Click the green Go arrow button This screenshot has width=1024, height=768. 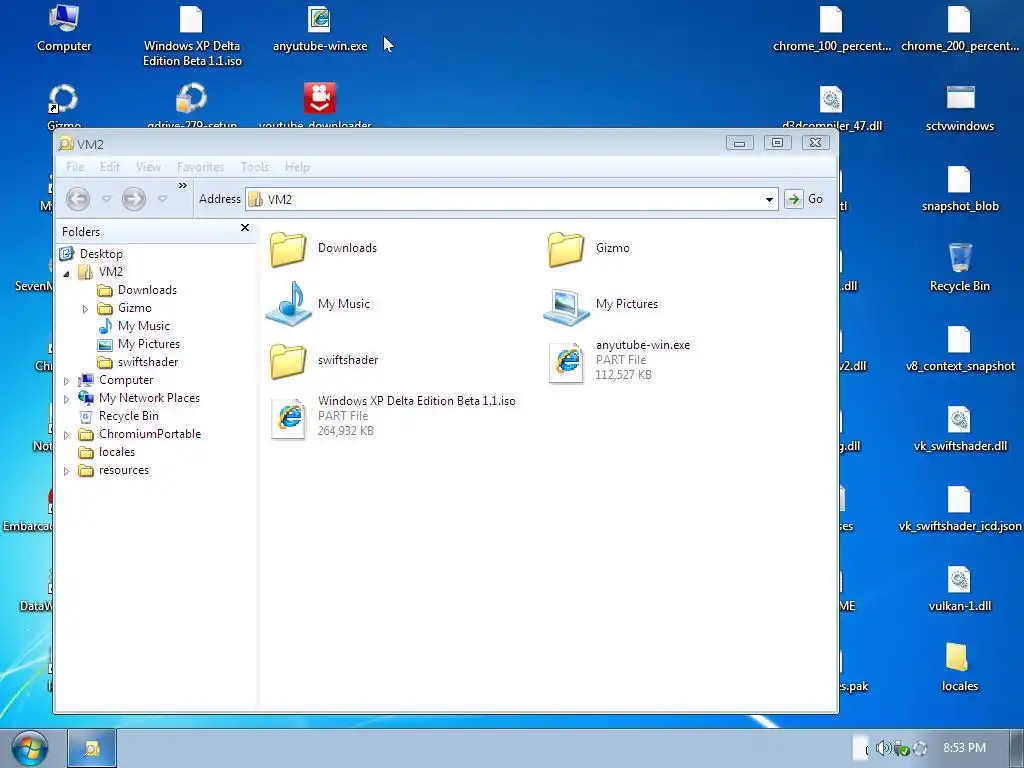(793, 199)
